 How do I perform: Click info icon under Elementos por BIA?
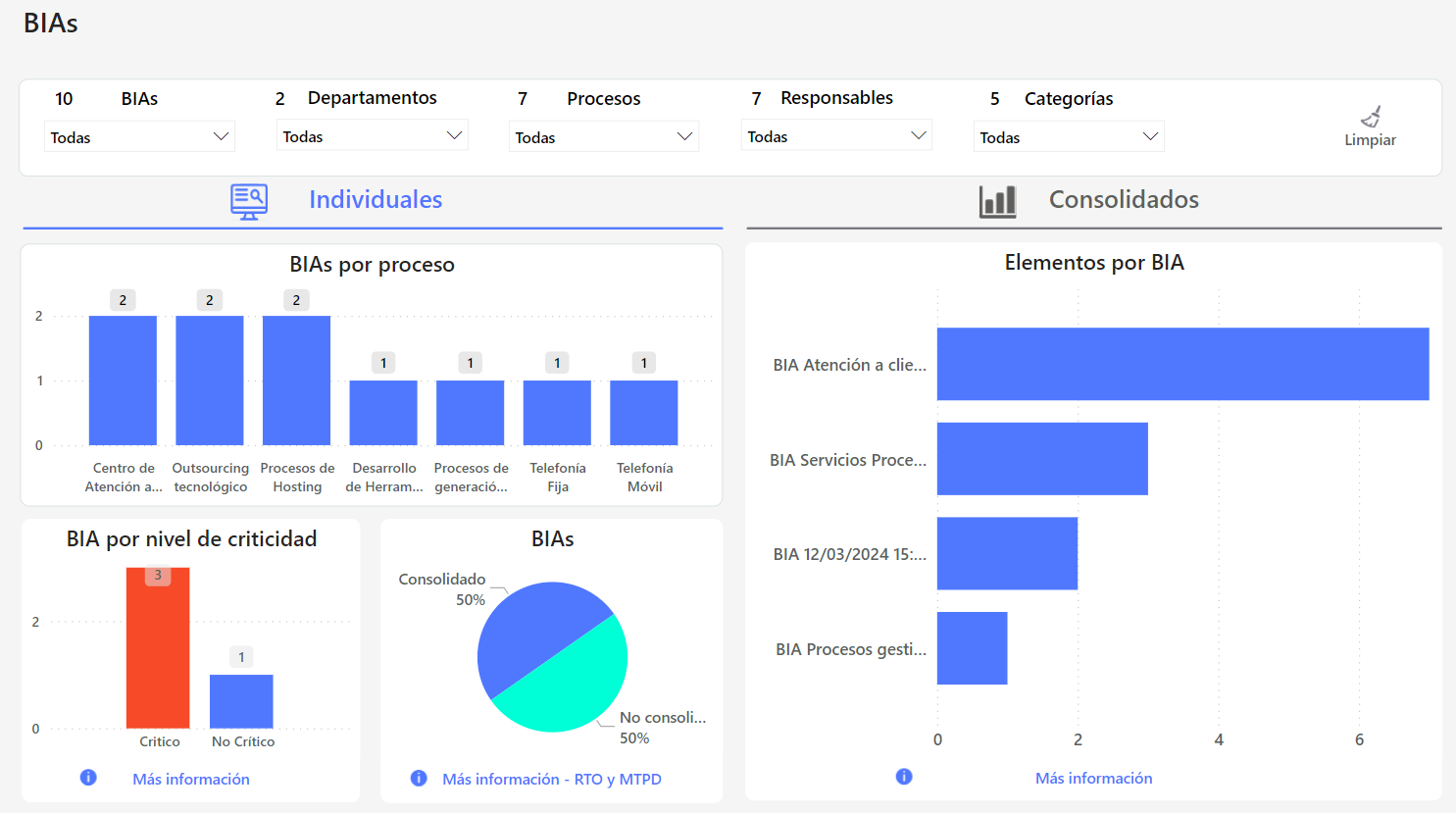click(x=904, y=777)
